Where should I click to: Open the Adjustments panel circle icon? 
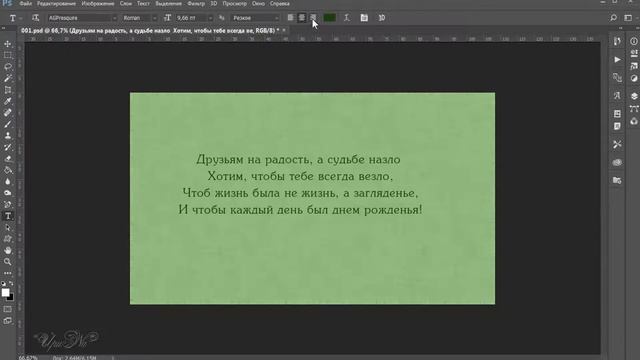point(634,78)
